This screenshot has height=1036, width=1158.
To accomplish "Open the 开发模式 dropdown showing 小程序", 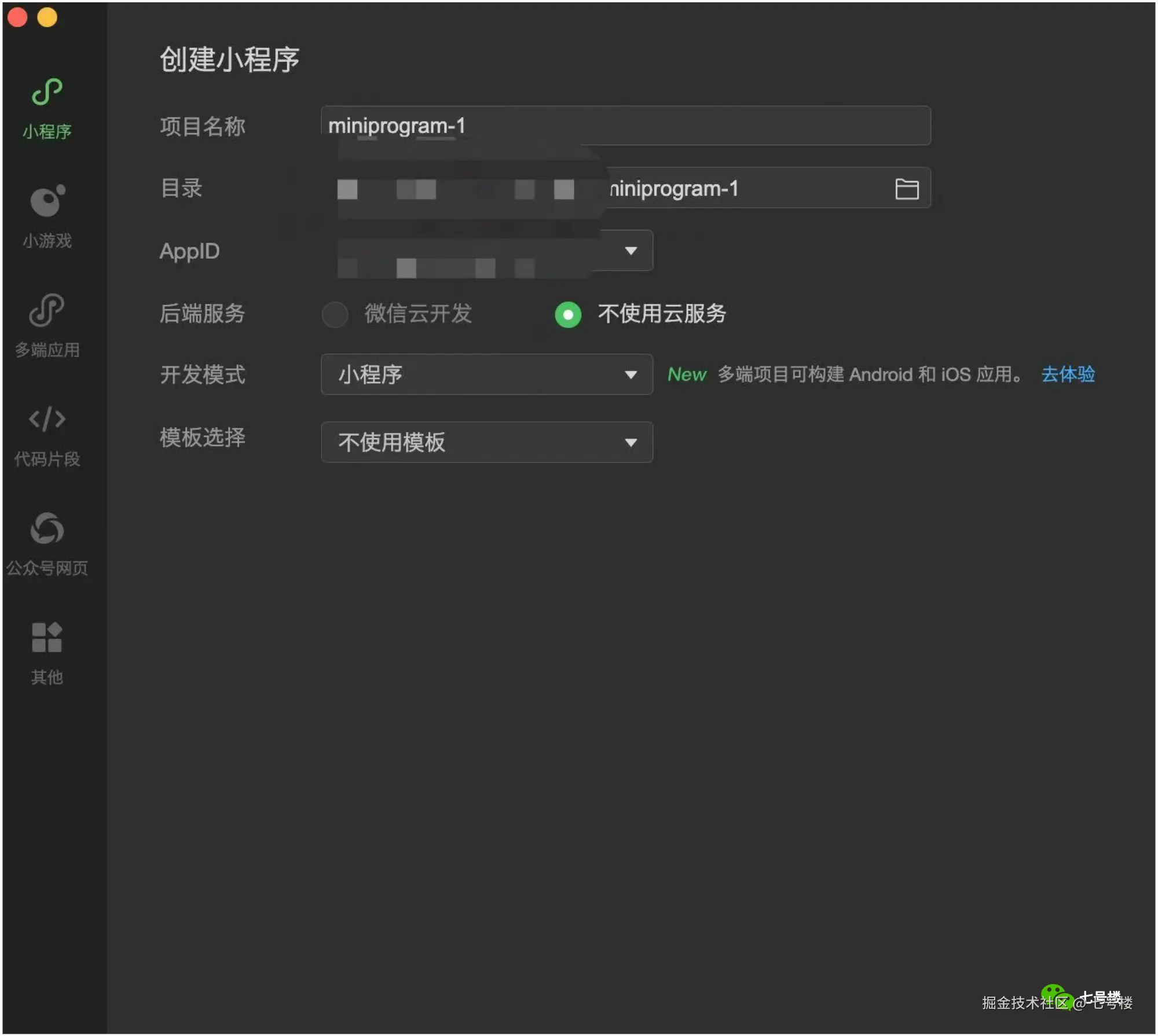I will 486,374.
